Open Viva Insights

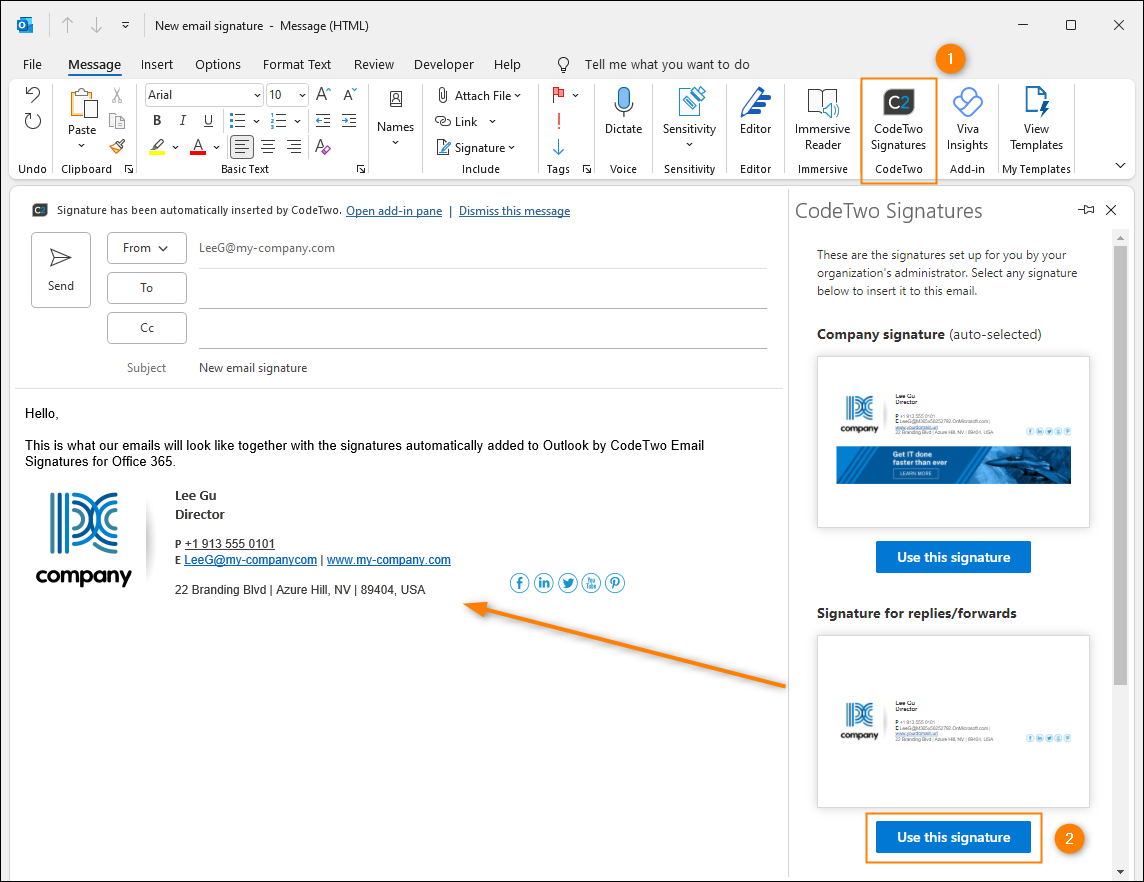(x=966, y=118)
